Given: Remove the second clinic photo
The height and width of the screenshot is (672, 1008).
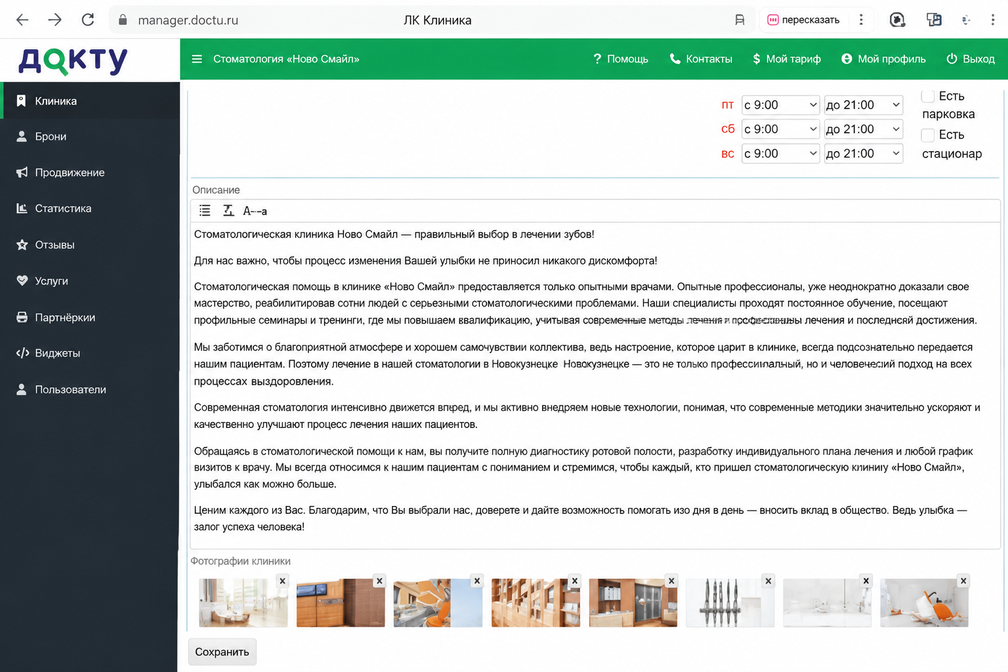Looking at the screenshot, I should point(379,581).
